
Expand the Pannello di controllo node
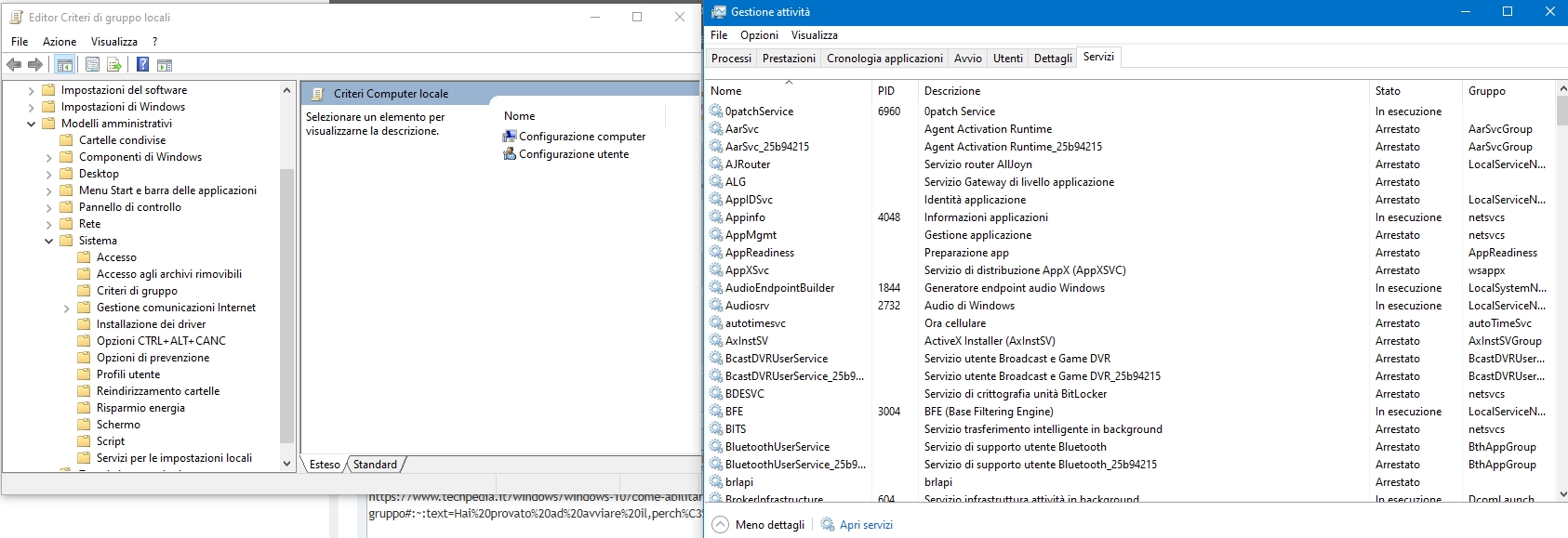coord(48,208)
